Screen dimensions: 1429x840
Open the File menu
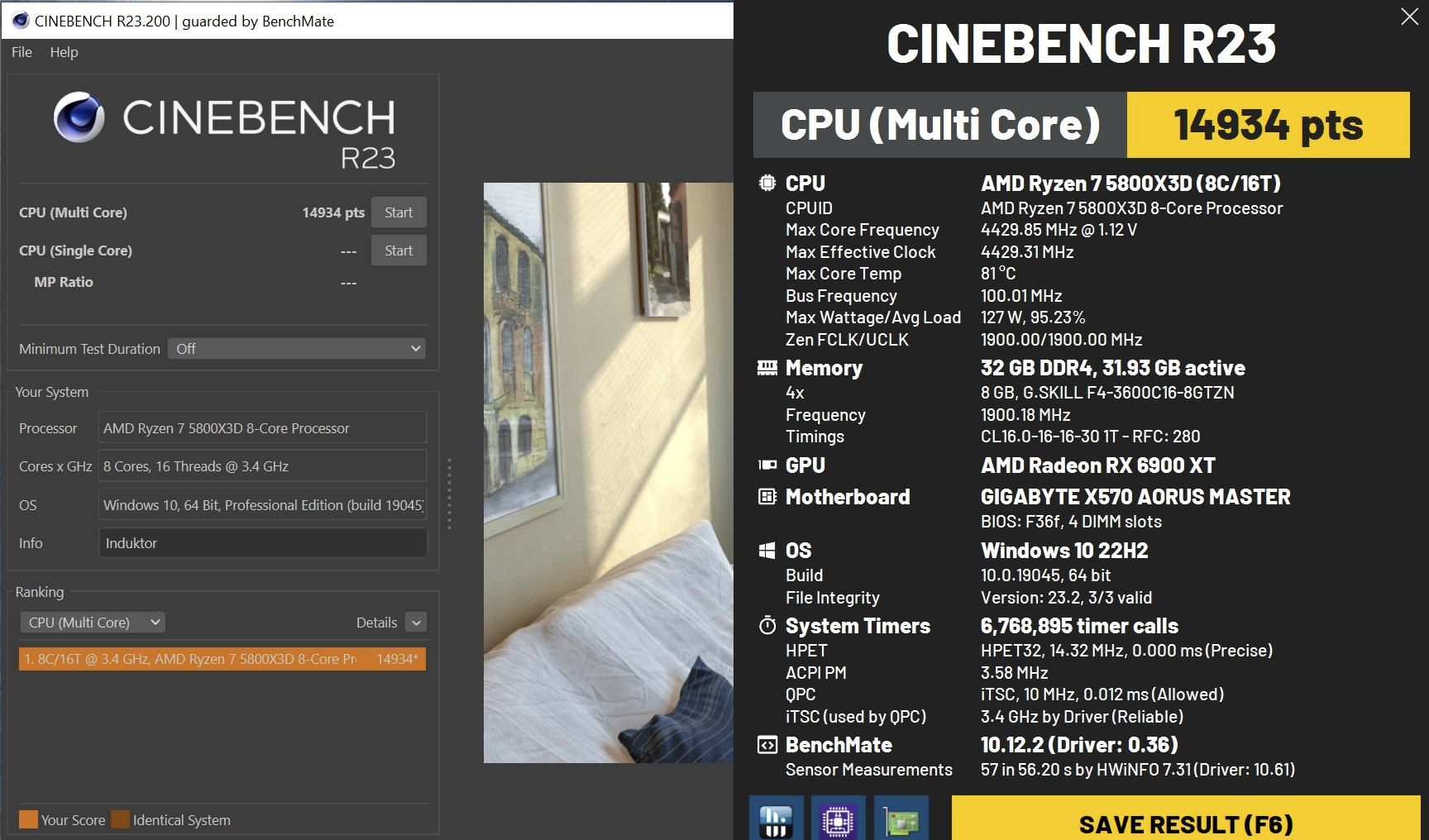point(22,52)
